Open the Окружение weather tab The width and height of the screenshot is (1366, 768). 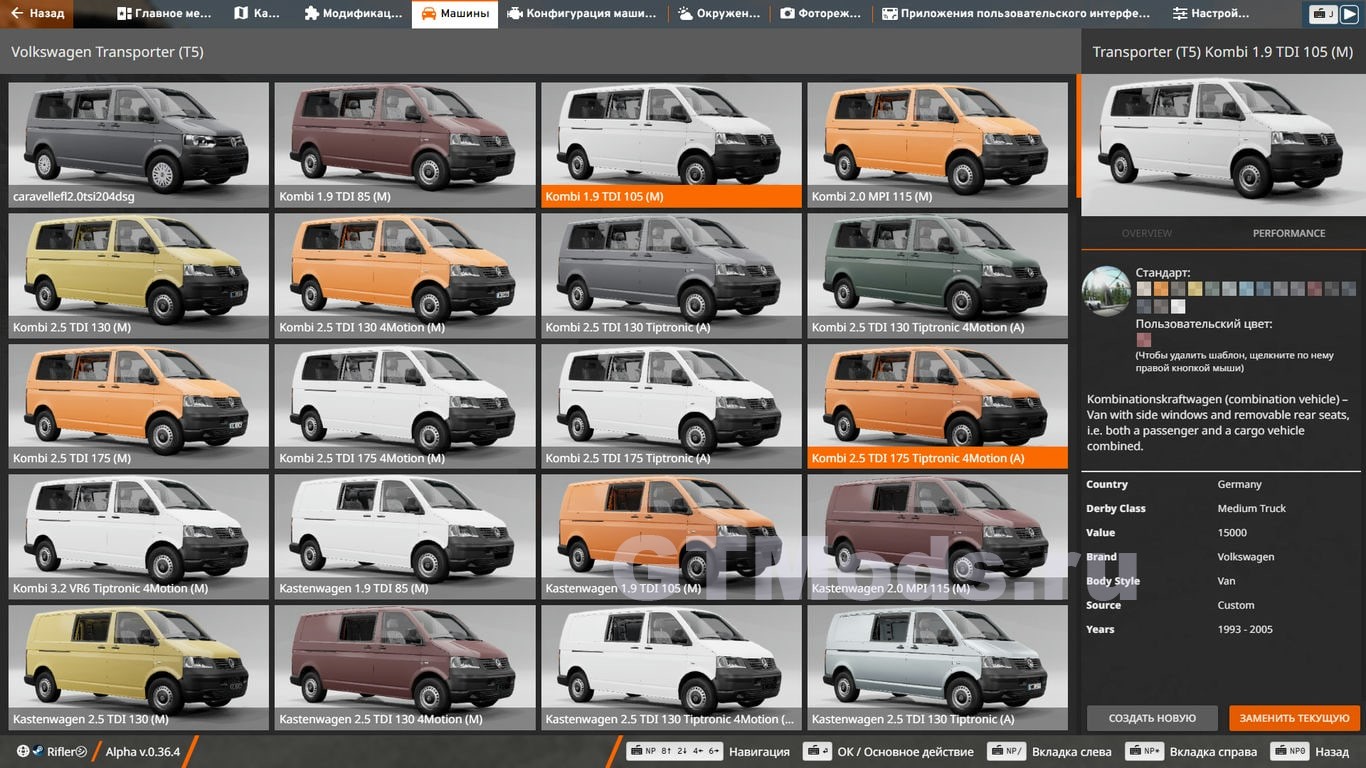[x=718, y=14]
